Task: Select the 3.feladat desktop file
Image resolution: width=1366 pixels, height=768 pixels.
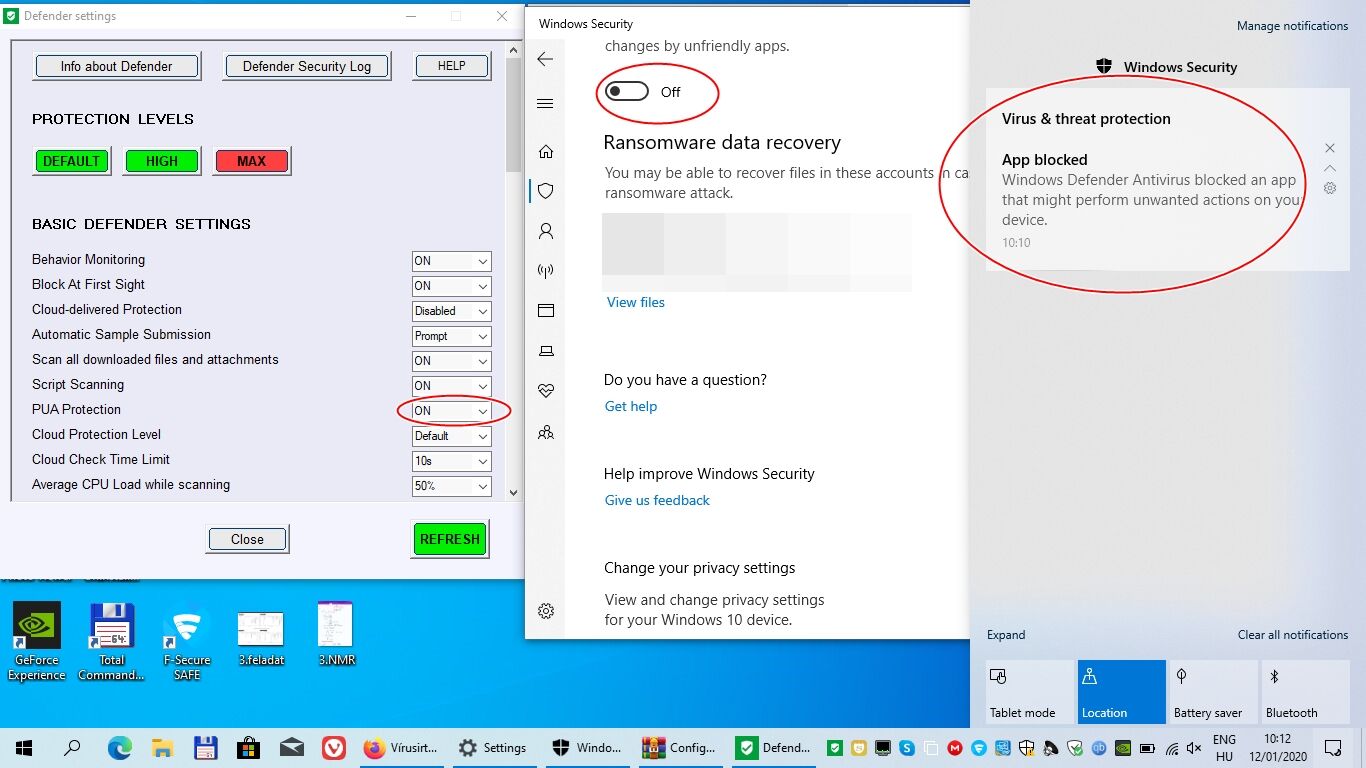Action: tap(261, 638)
